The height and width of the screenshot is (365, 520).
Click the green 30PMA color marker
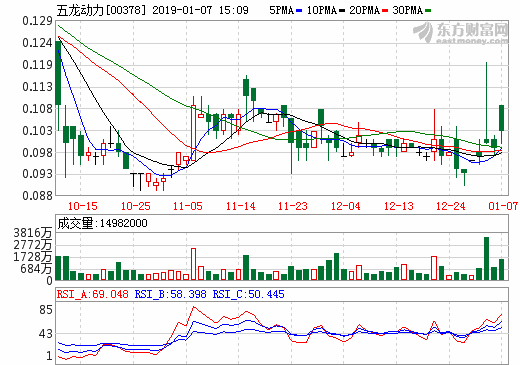[428, 11]
